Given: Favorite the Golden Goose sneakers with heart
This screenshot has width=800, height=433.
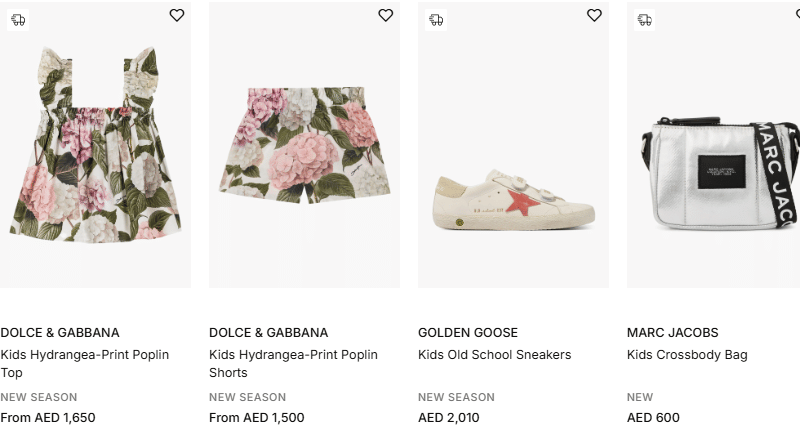Looking at the screenshot, I should 594,15.
